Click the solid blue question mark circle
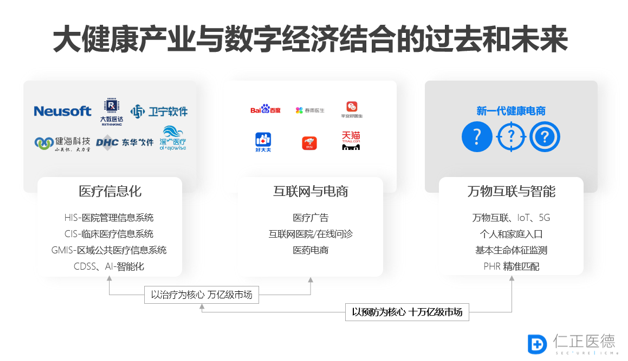Screen dimensions: 628x361 point(477,137)
